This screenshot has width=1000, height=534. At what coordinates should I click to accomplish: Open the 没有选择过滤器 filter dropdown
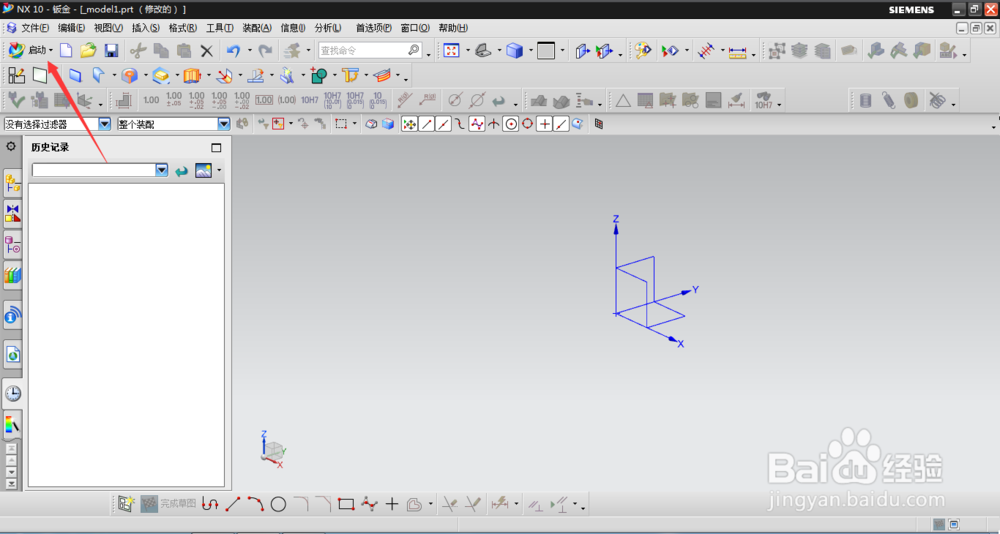(x=104, y=124)
